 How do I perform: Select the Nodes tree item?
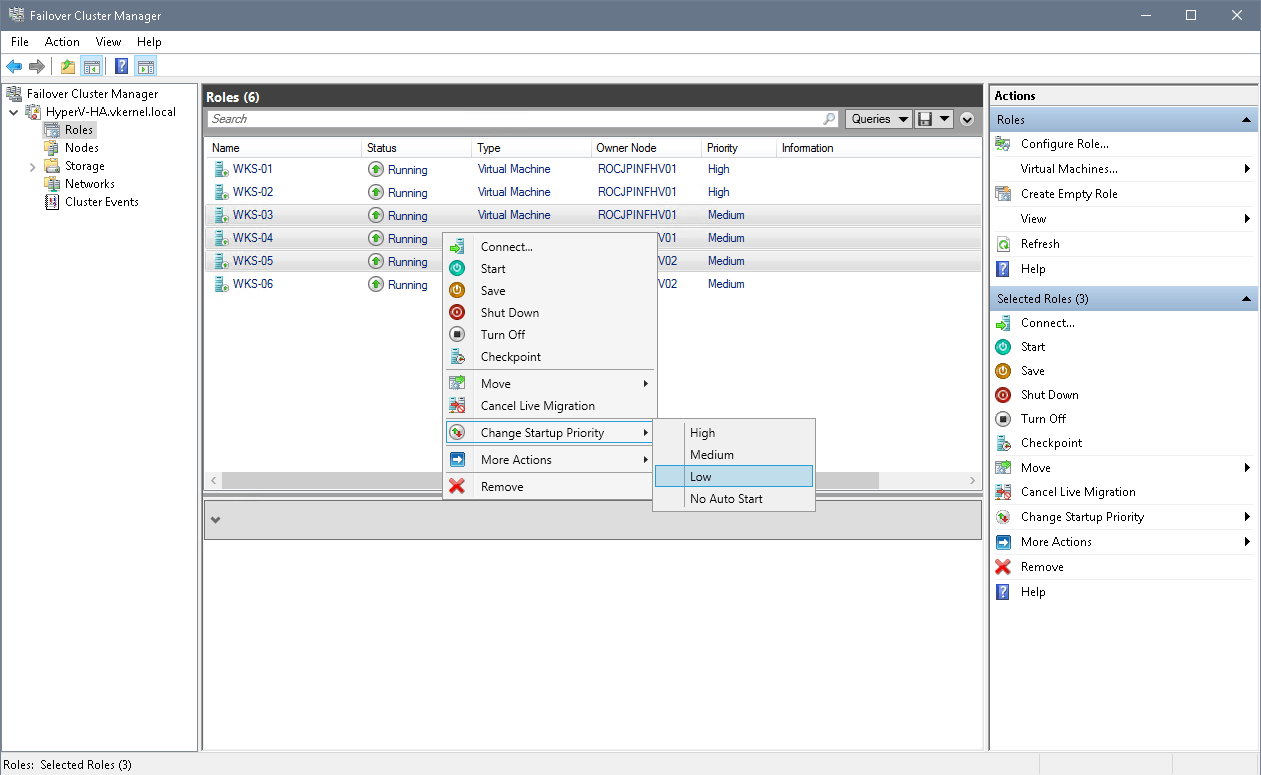82,148
